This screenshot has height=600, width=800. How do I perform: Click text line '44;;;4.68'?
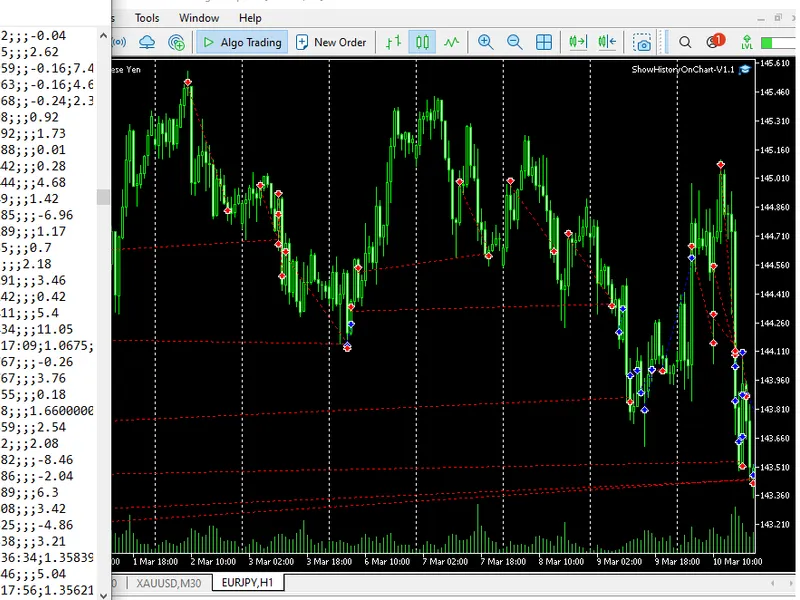(33, 182)
